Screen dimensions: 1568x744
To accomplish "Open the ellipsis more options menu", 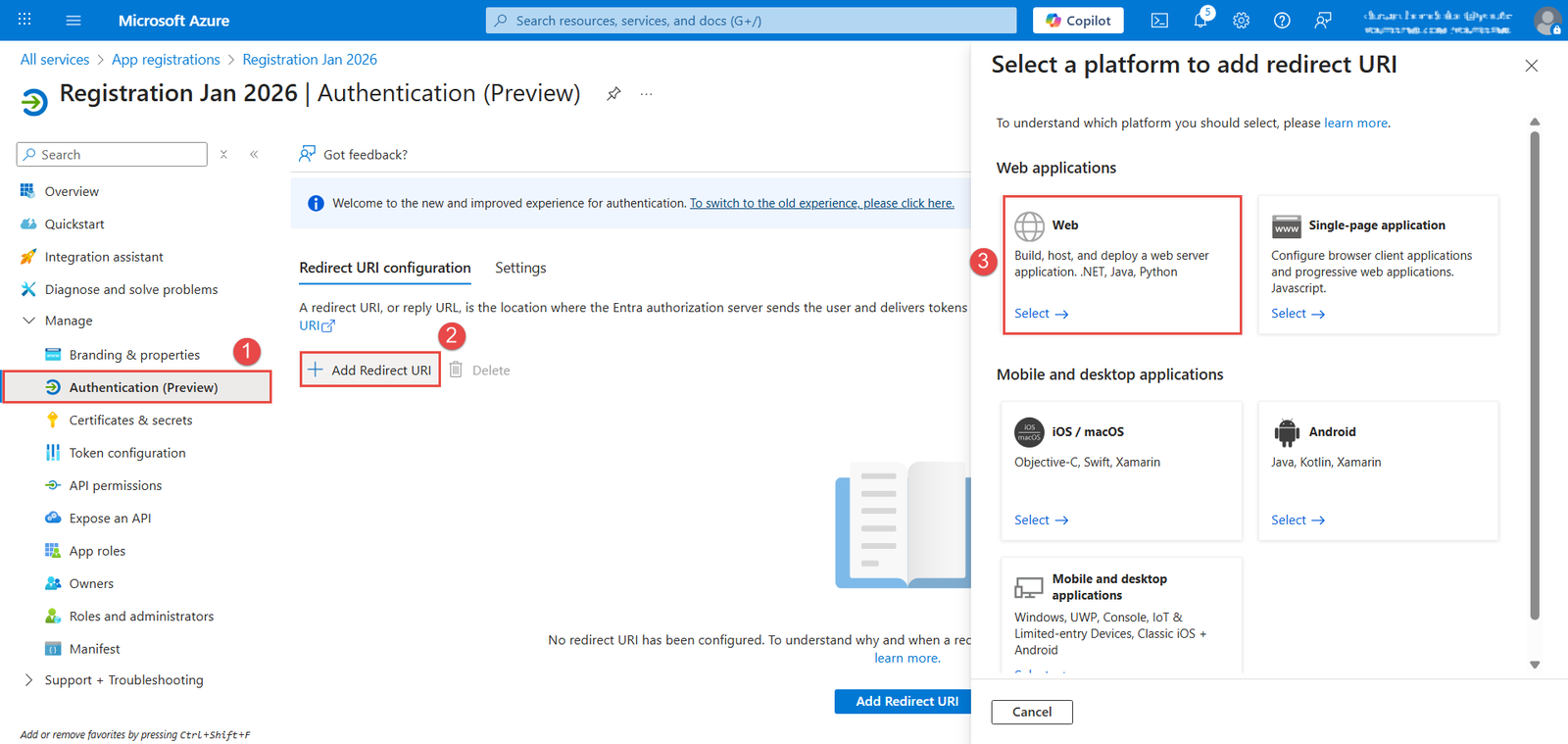I will click(647, 94).
